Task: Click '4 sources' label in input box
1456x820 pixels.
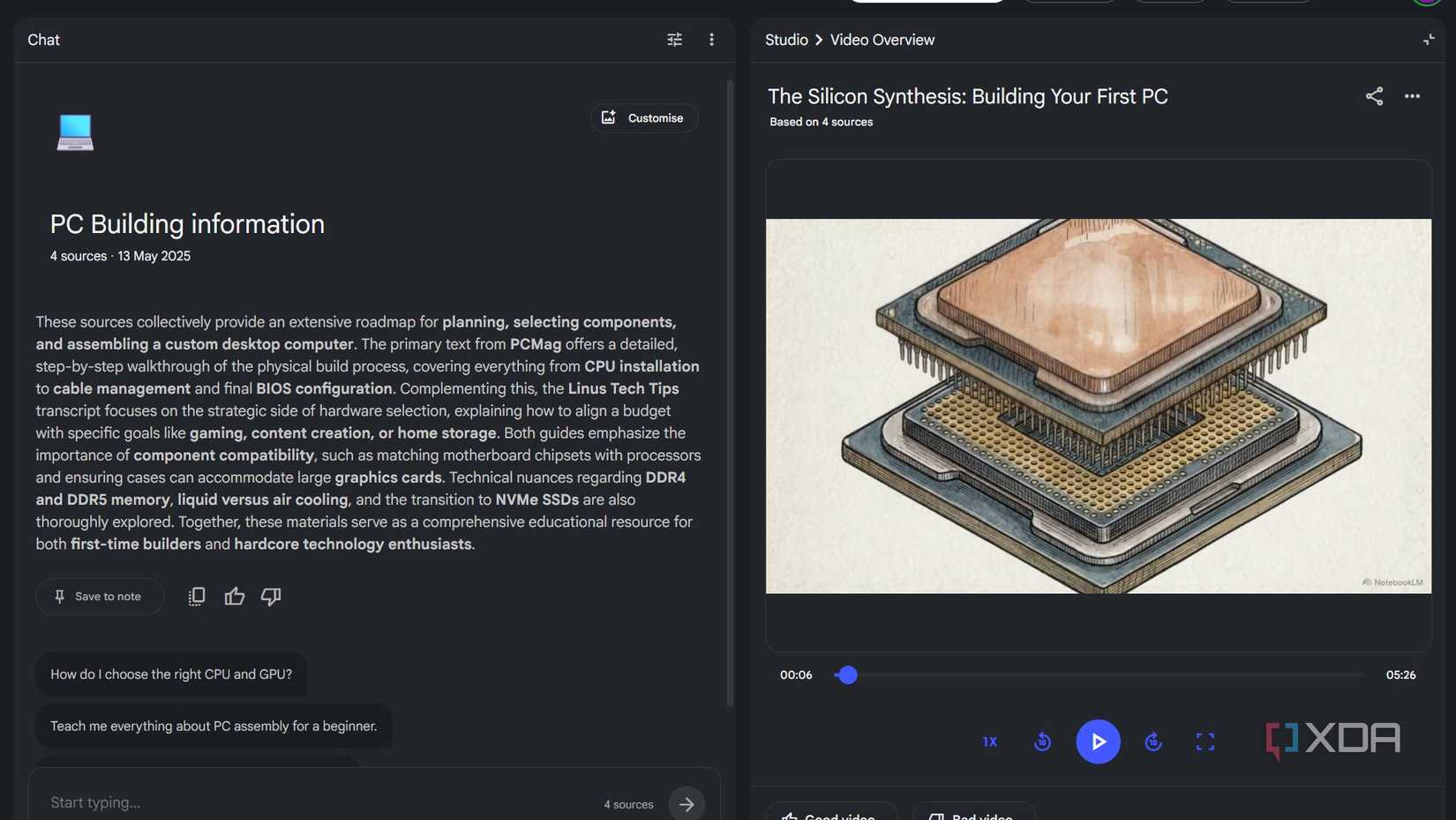Action: 628,805
